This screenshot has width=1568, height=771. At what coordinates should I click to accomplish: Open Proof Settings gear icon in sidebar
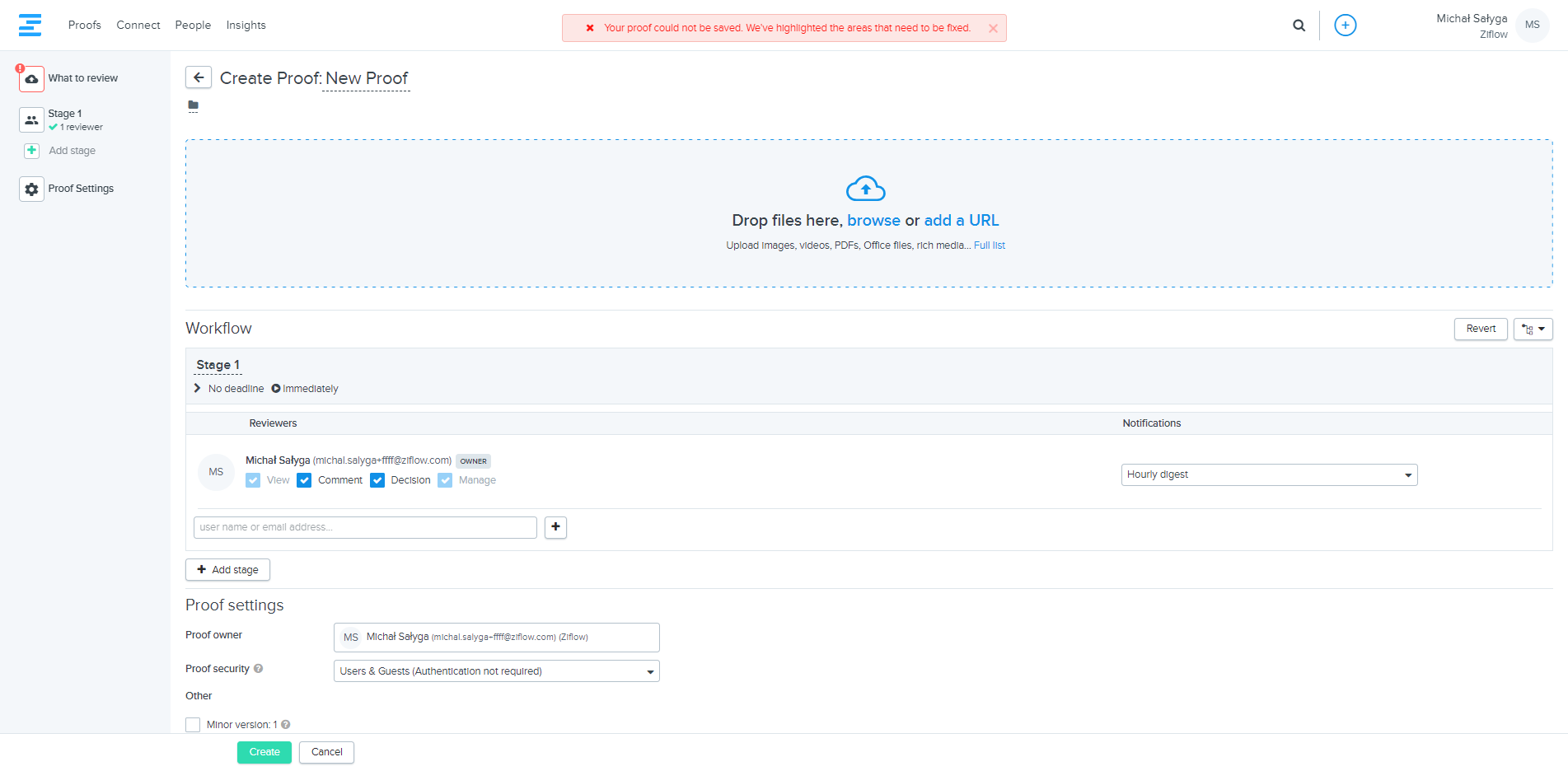[x=31, y=189]
